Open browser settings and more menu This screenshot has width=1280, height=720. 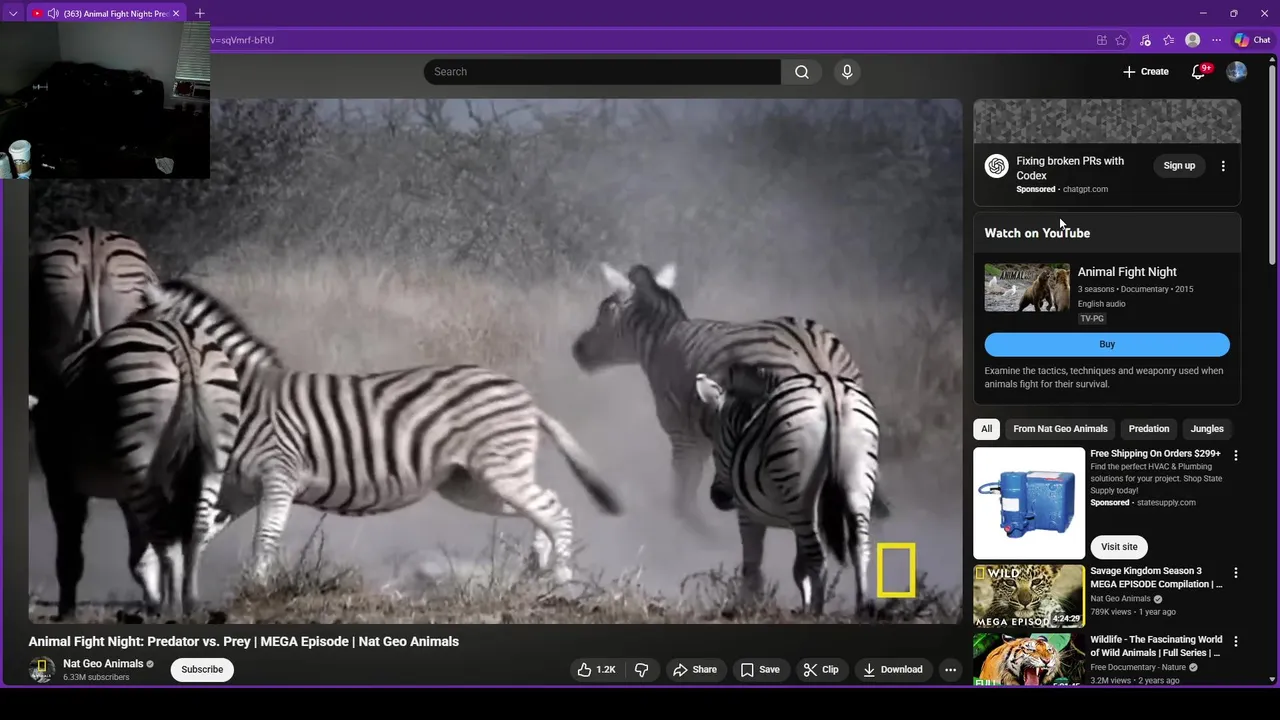coord(1216,40)
